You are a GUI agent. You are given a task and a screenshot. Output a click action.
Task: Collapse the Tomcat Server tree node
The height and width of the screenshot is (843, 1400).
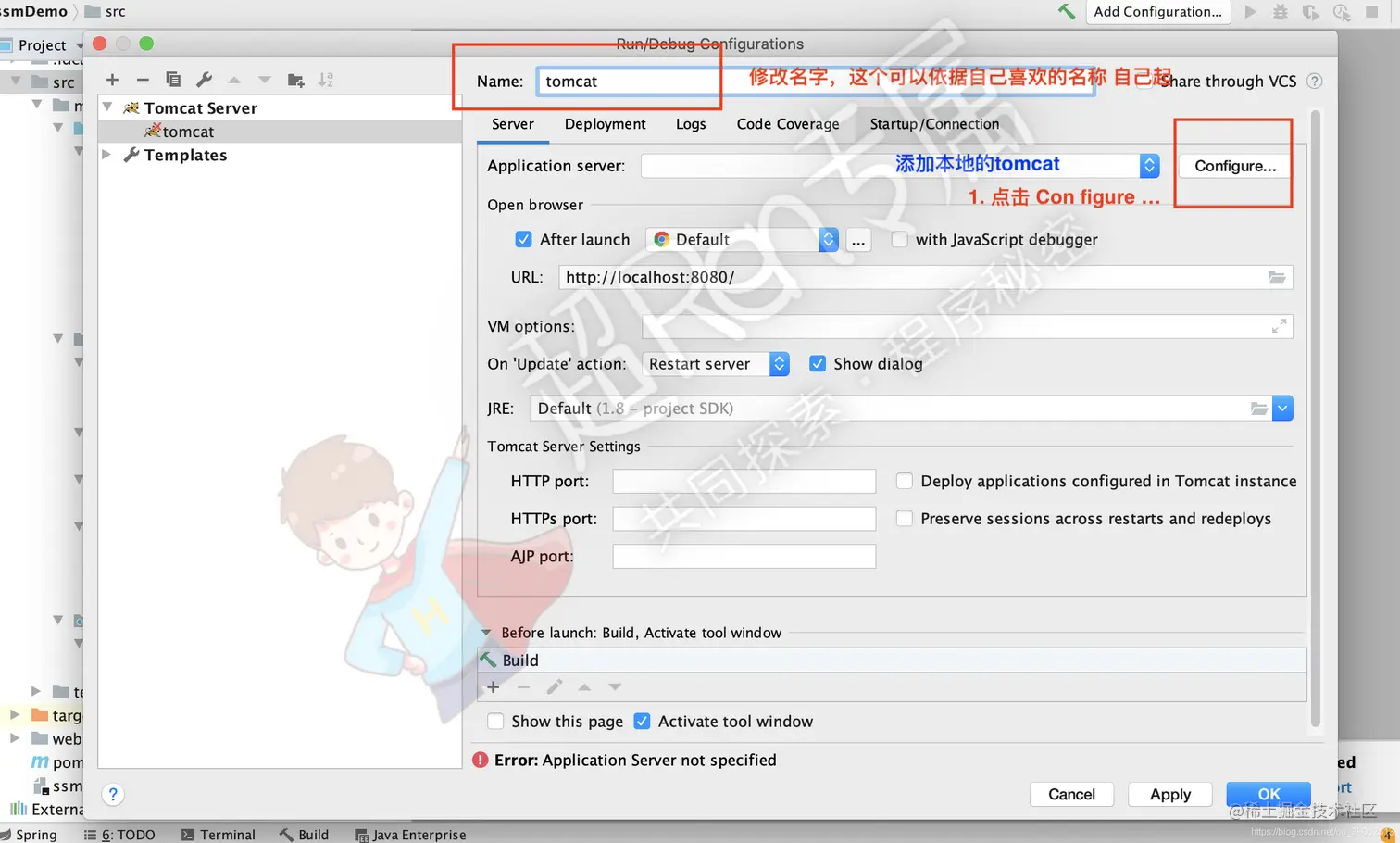click(x=107, y=107)
